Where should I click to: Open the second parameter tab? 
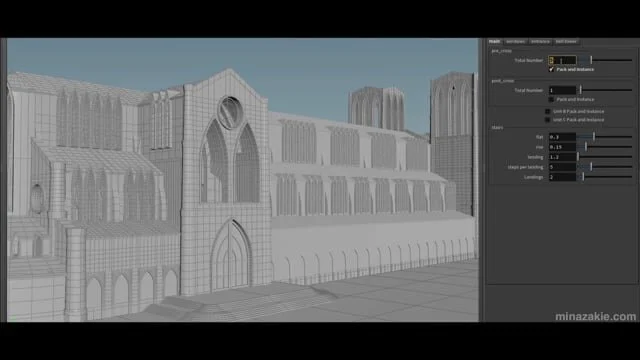[515, 41]
